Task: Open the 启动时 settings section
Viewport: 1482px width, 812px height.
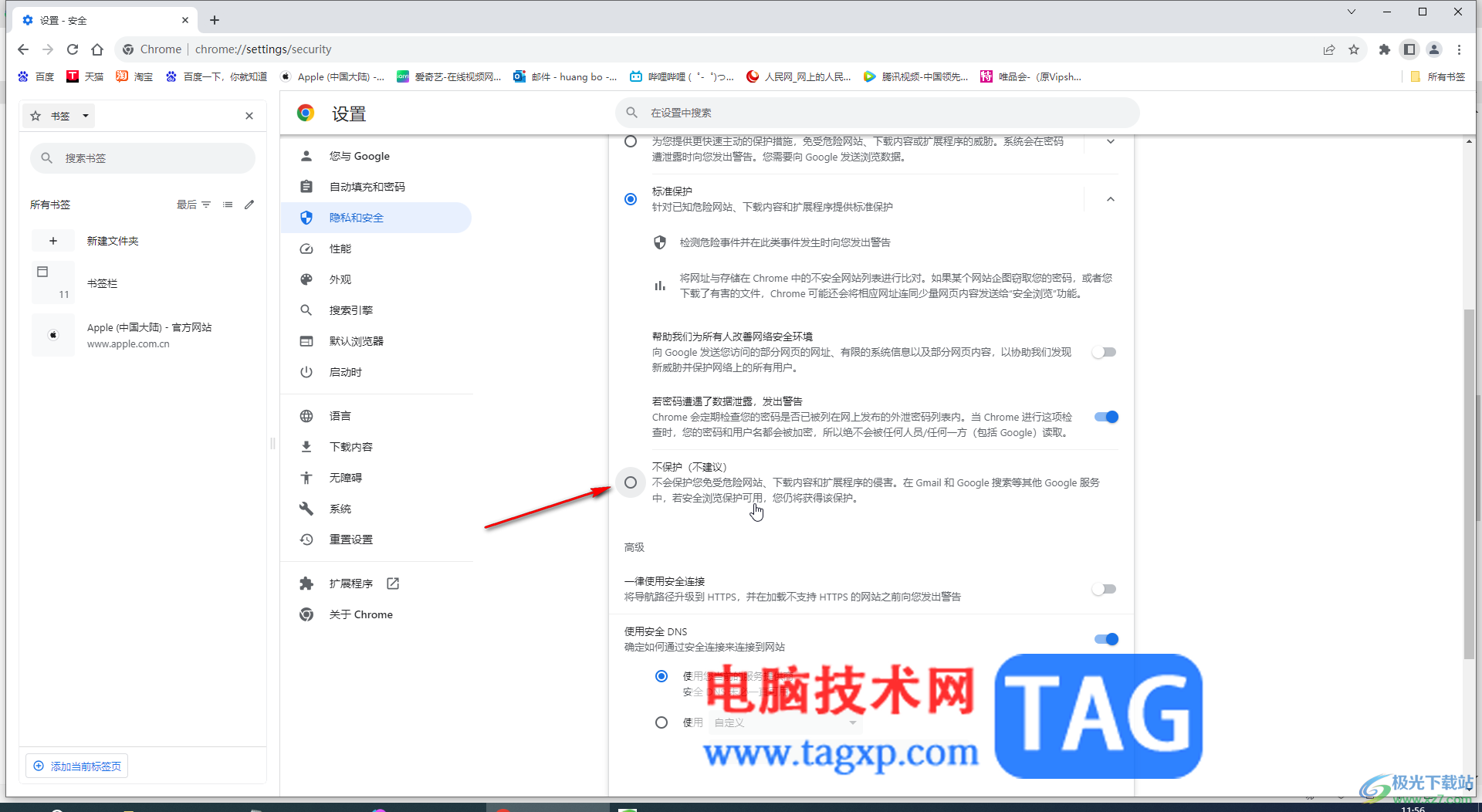Action: 377,372
